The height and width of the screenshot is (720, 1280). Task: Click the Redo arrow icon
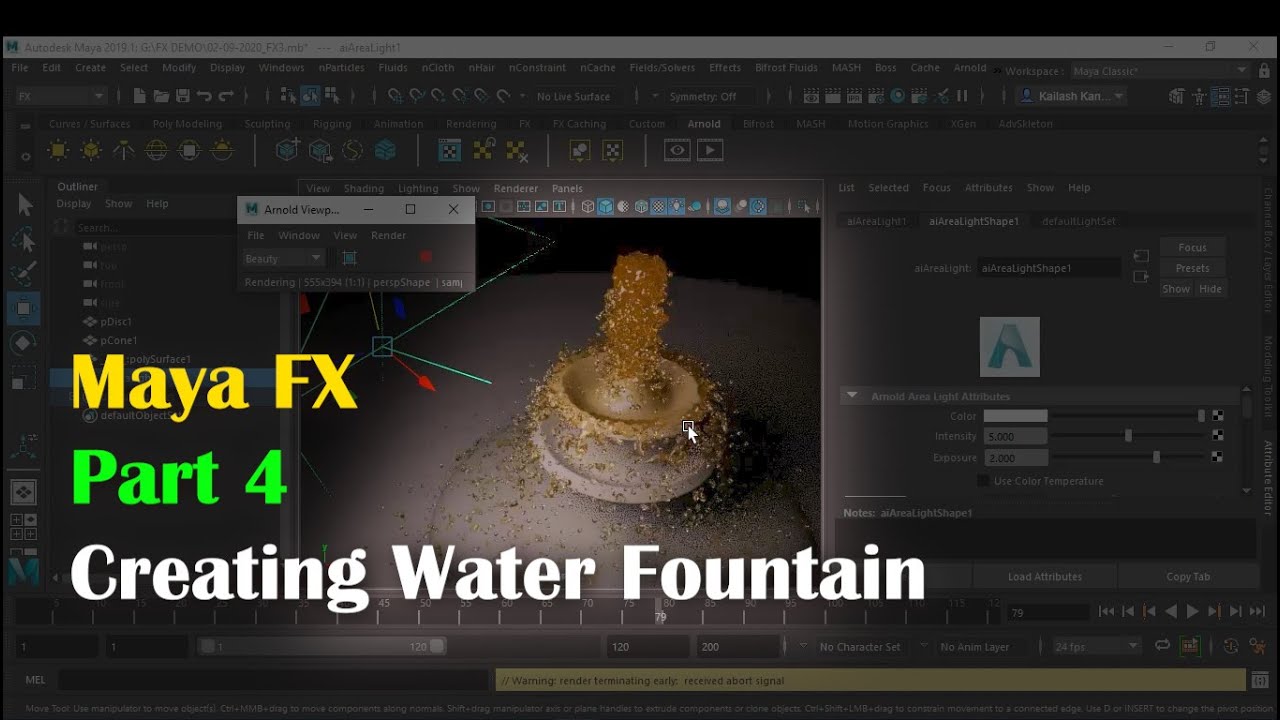(226, 96)
